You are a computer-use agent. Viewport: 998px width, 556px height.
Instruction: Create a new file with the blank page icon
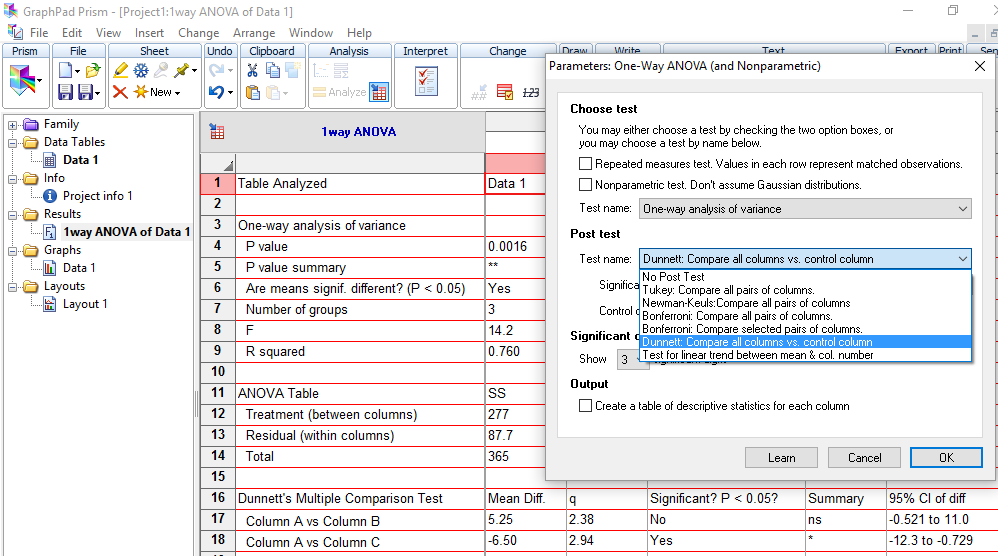66,71
